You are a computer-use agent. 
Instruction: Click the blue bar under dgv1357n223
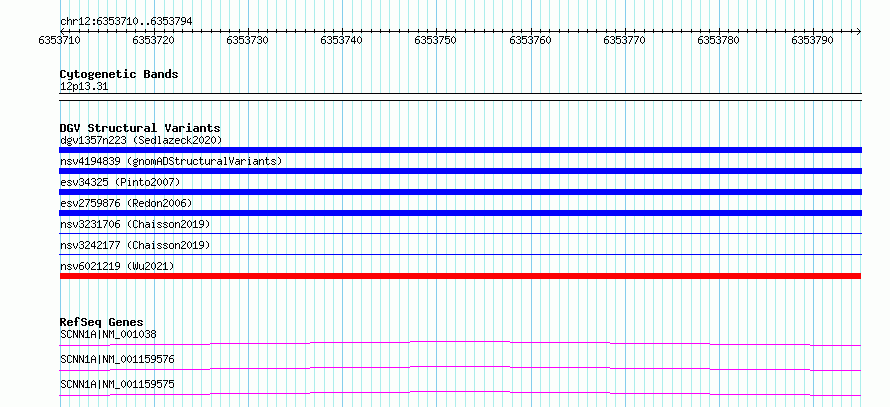pyautogui.click(x=460, y=150)
